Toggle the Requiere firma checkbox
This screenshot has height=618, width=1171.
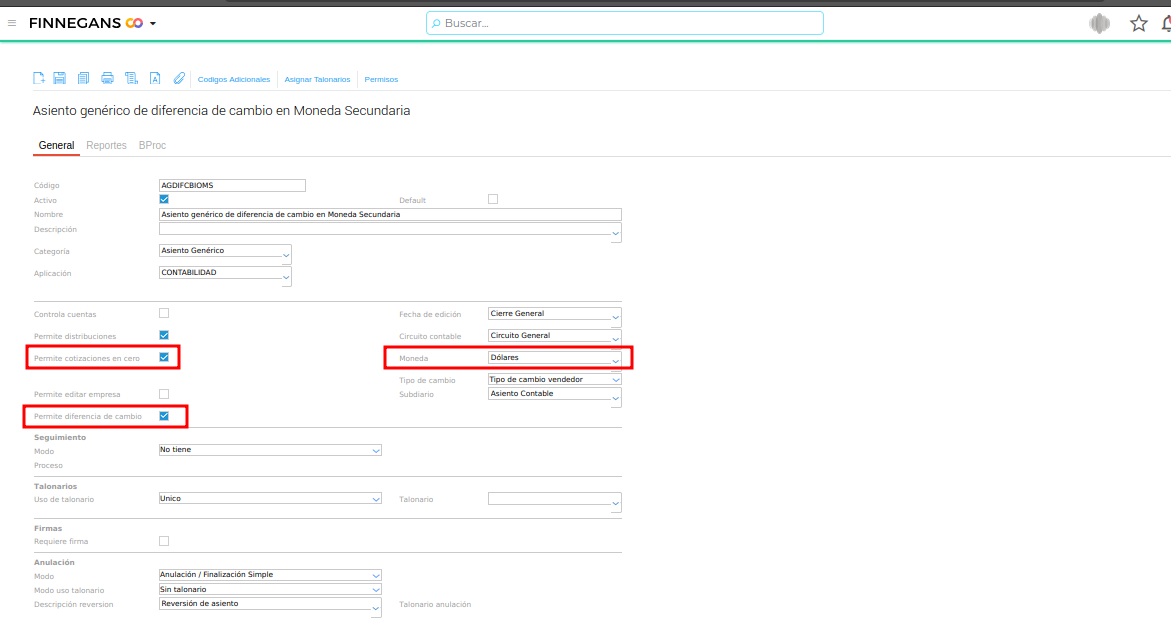pyautogui.click(x=164, y=541)
